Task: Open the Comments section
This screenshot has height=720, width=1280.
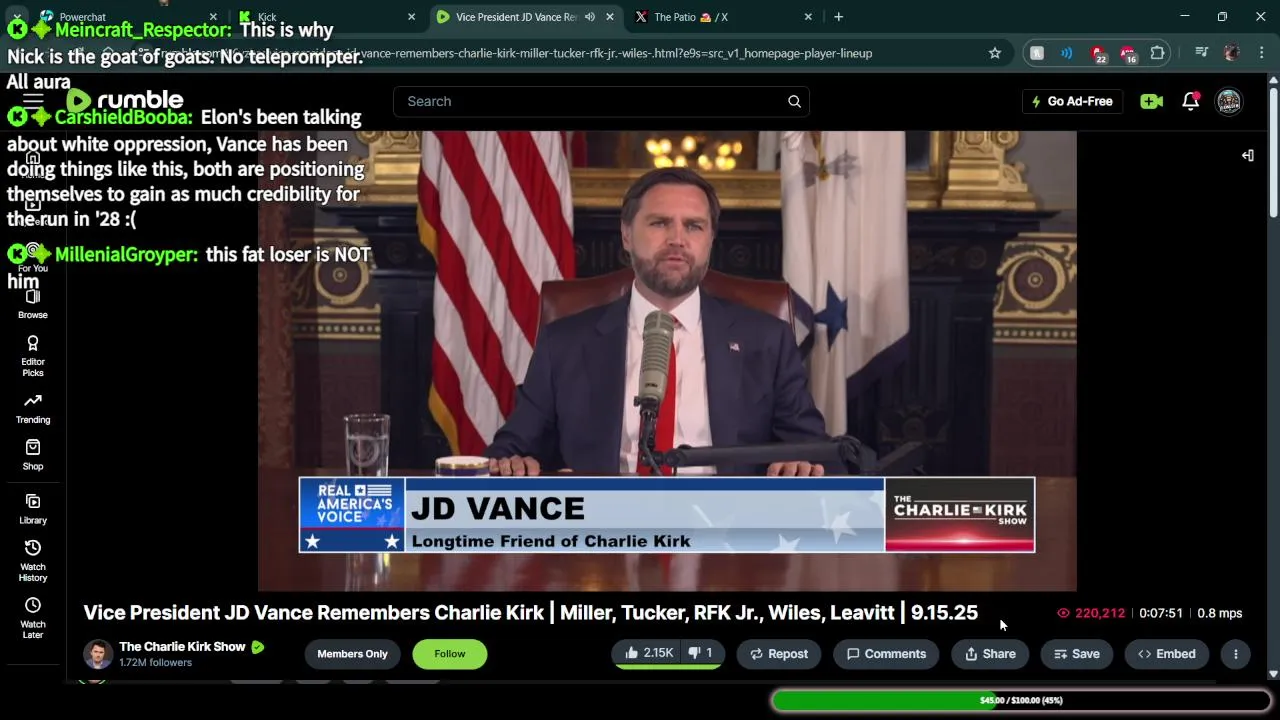Action: [886, 654]
